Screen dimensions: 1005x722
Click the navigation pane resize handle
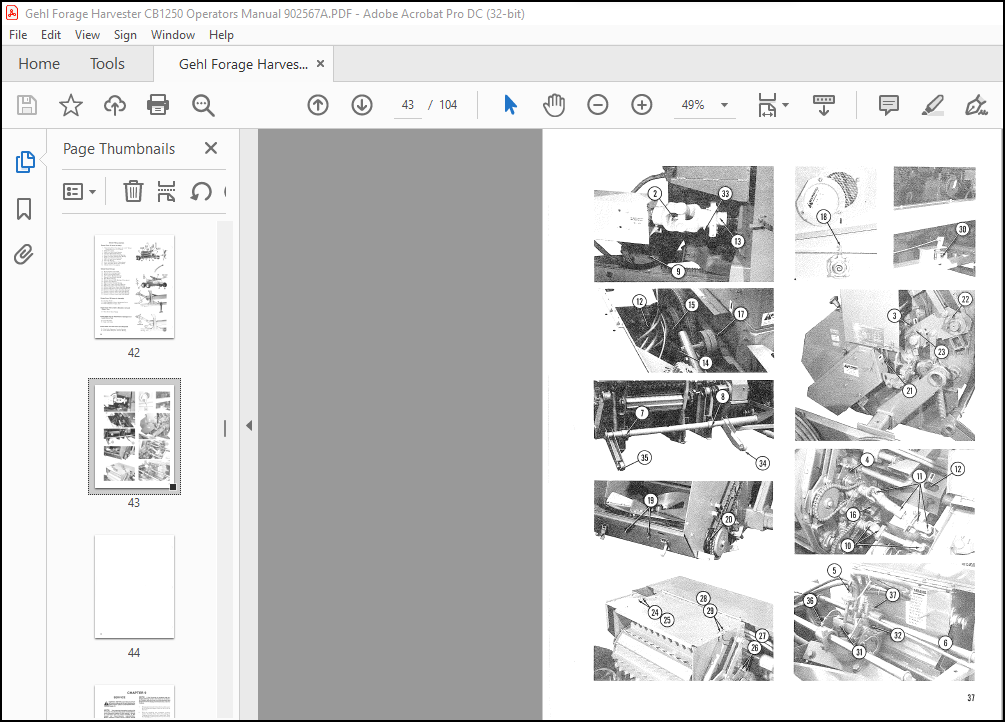[225, 428]
